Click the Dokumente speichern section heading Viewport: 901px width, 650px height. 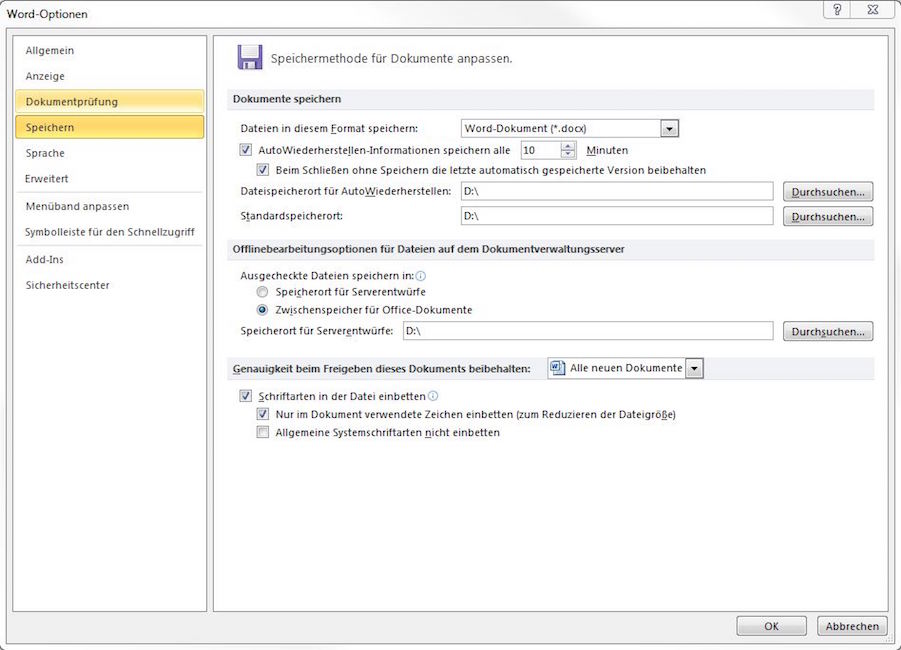pyautogui.click(x=287, y=99)
